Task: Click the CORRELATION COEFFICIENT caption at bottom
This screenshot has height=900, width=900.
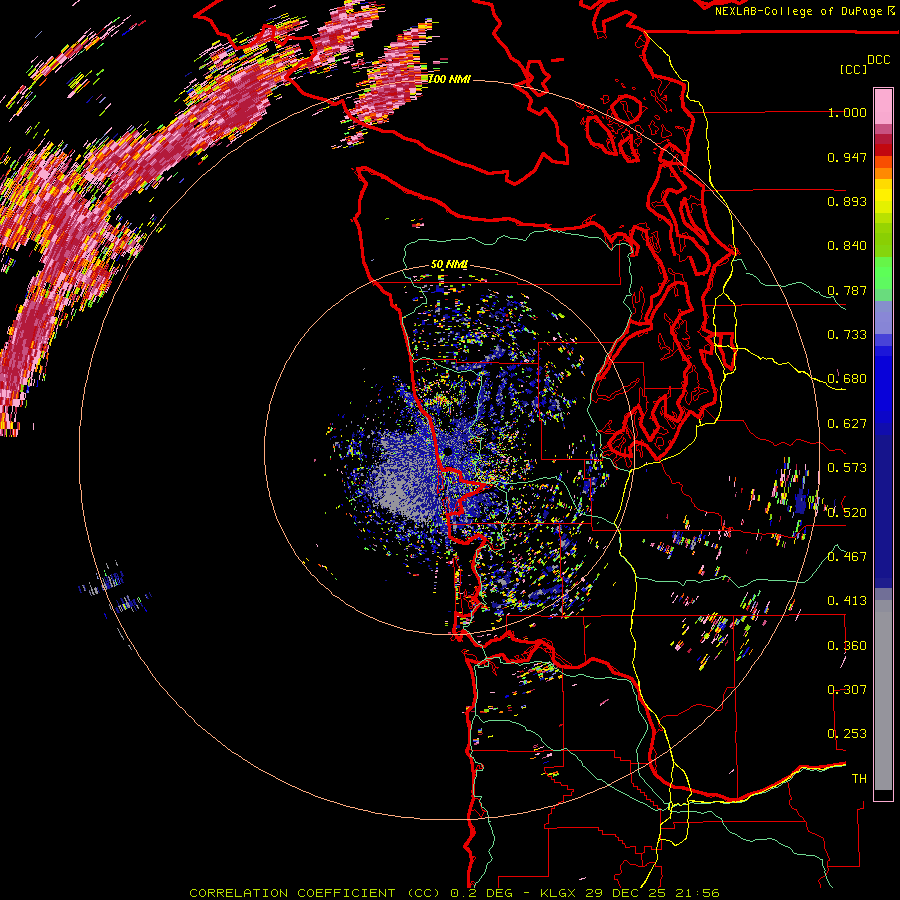Action: [315, 893]
